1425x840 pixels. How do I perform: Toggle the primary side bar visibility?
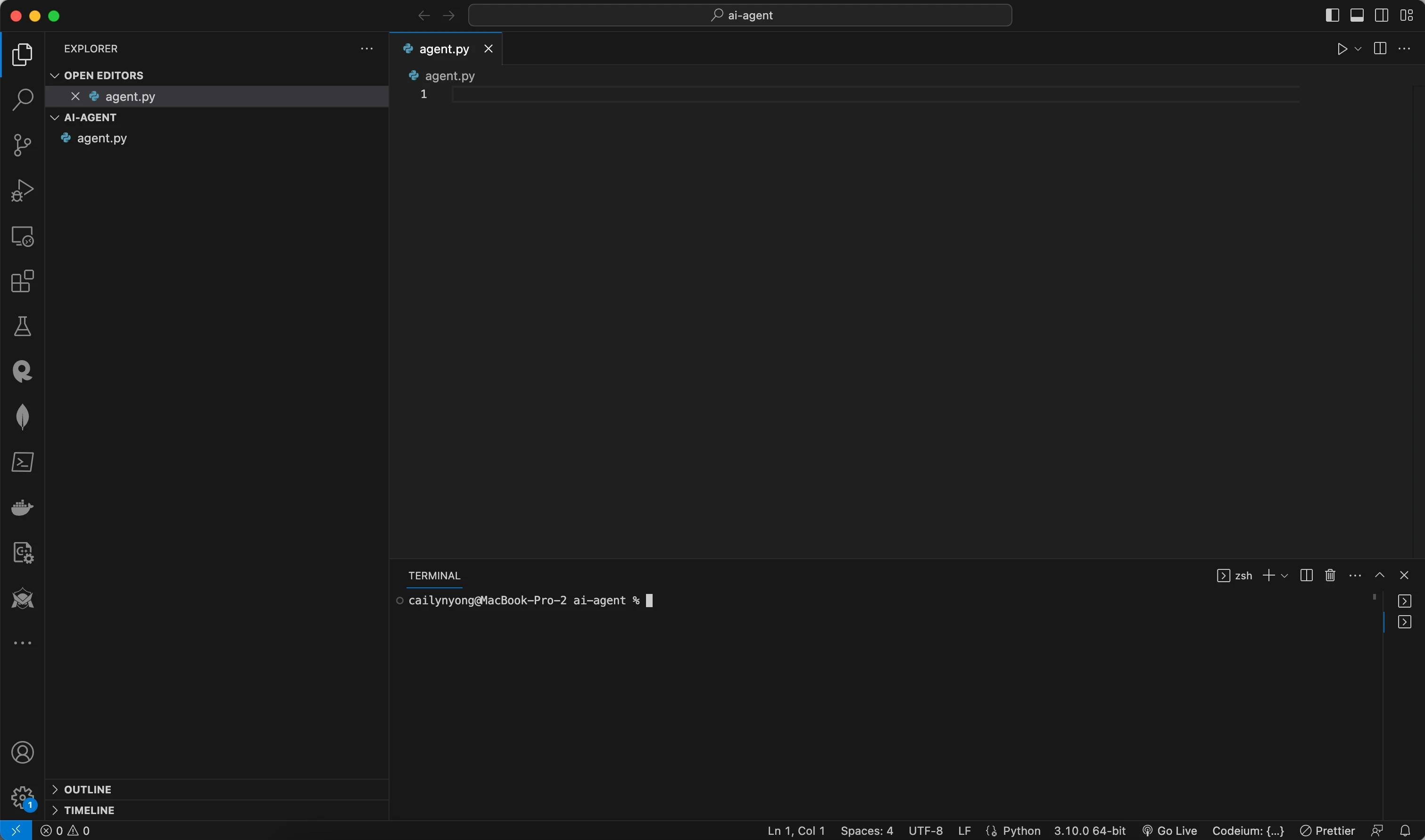(1332, 15)
